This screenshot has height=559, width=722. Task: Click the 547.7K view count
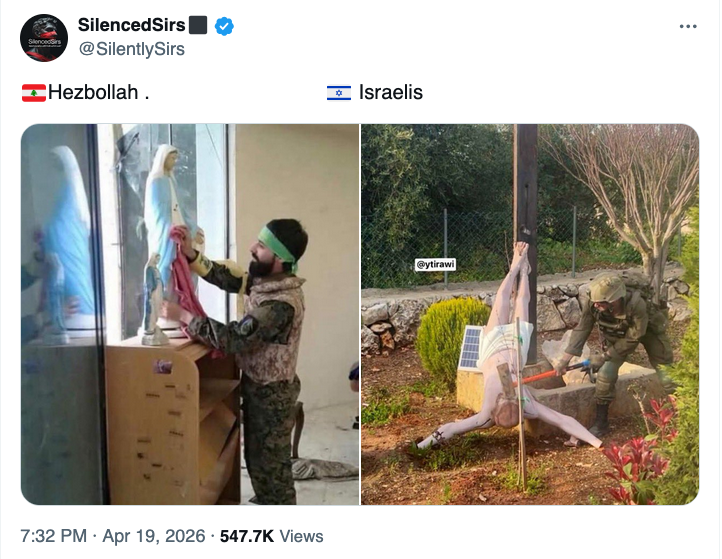click(247, 536)
